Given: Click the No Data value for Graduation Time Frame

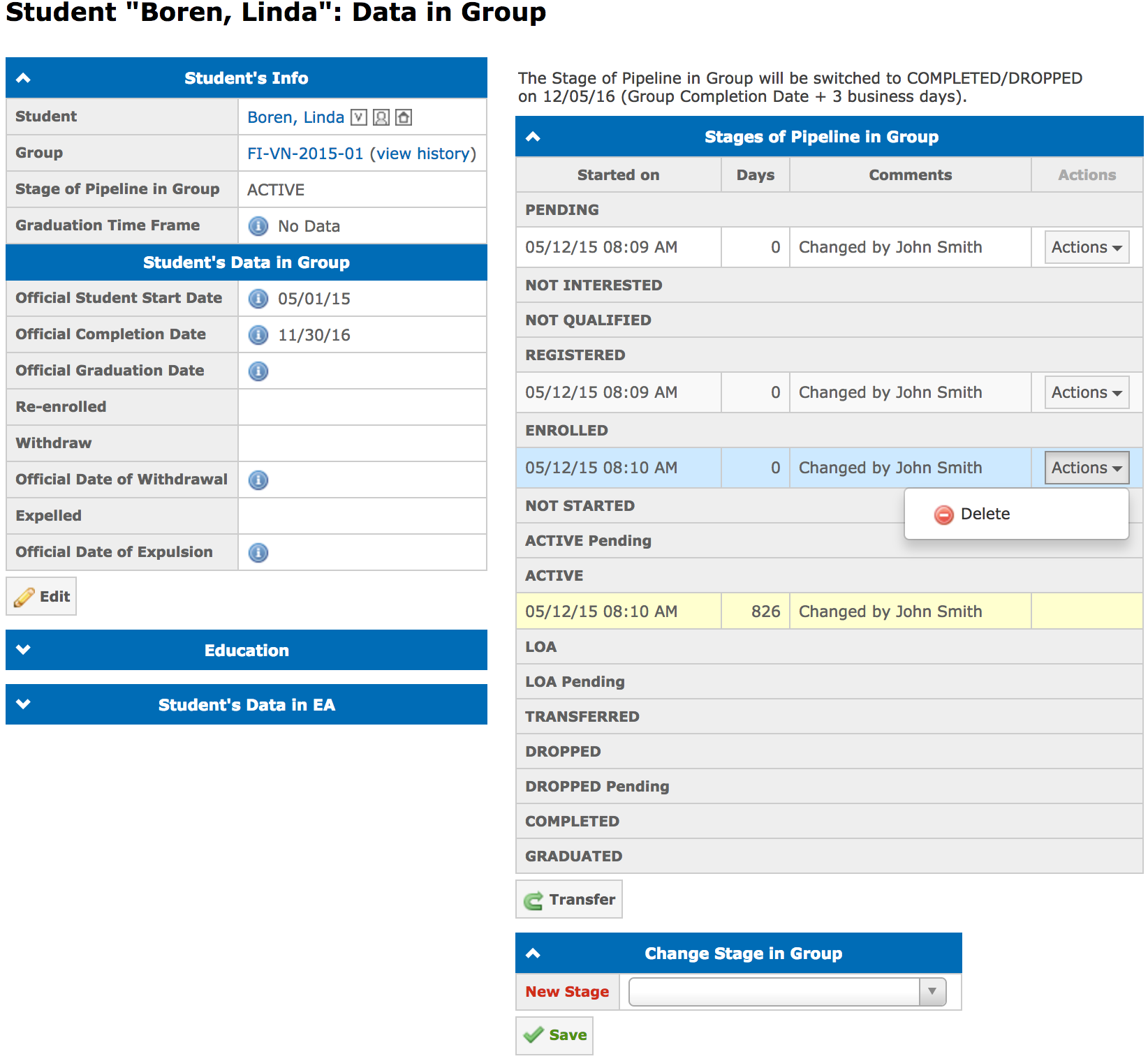Looking at the screenshot, I should click(x=309, y=226).
